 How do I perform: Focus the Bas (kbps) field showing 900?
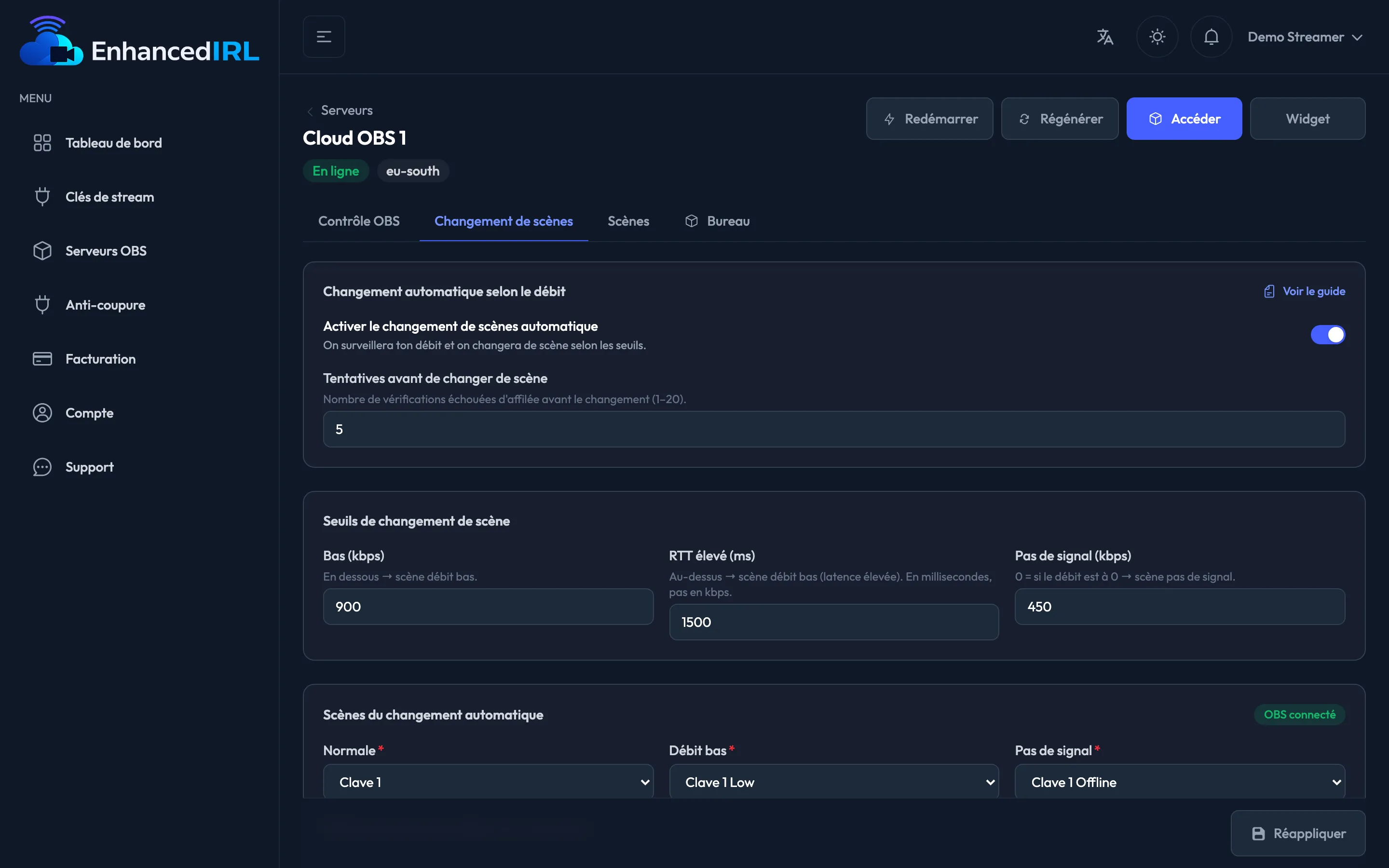(488, 607)
